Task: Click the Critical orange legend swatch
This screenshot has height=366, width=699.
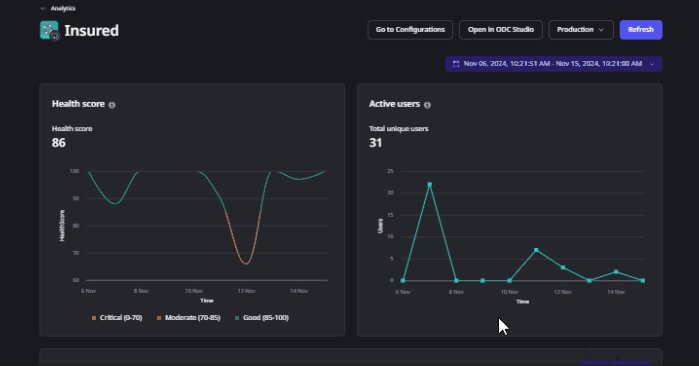Action: coord(94,318)
